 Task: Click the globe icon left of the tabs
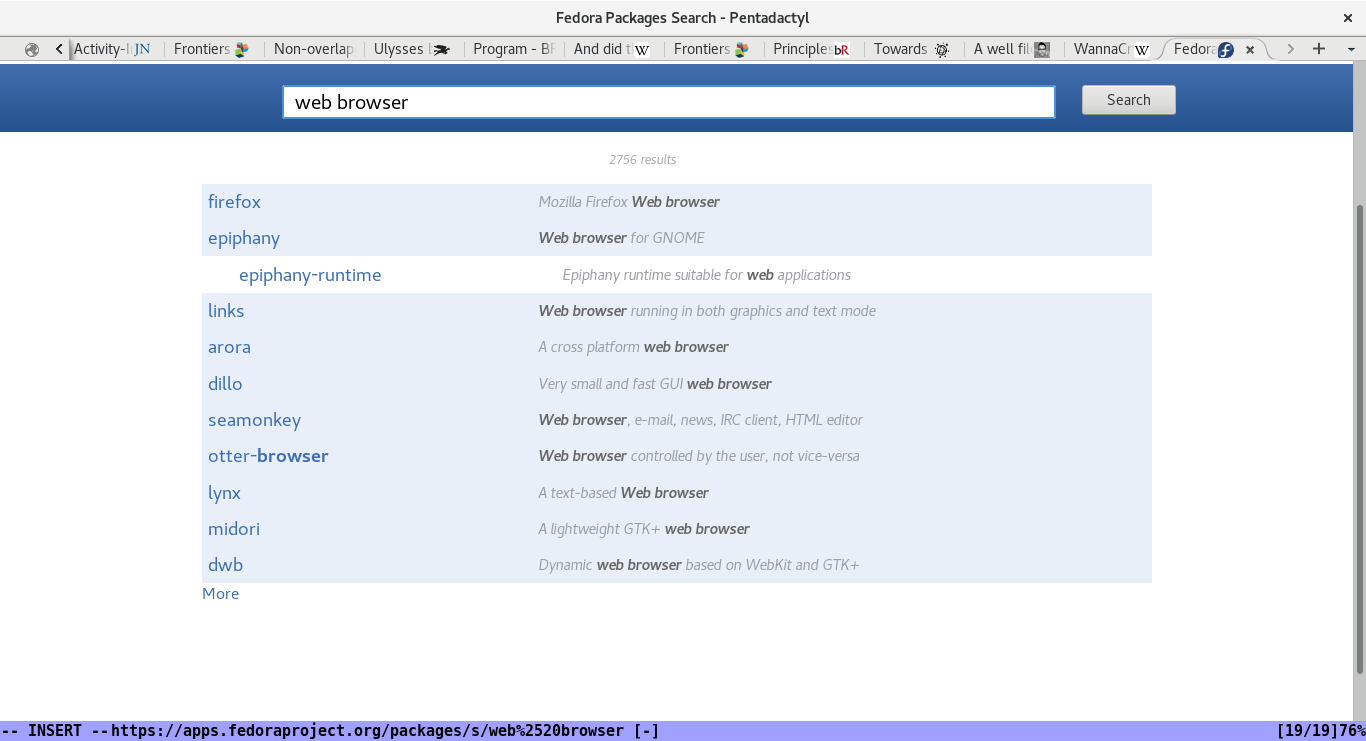[32, 49]
